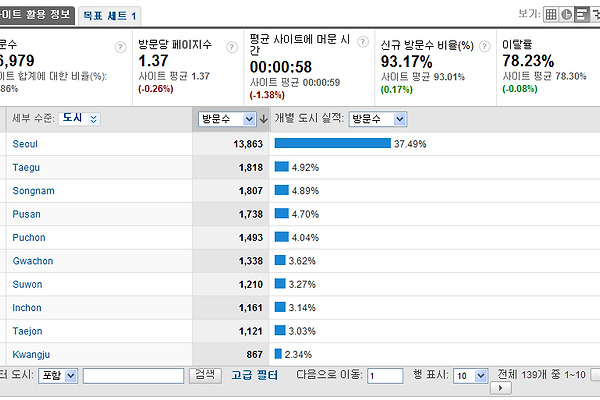This screenshot has height=400, width=600.
Task: Open the 고급 필터 advanced filter link
Action: pos(254,375)
